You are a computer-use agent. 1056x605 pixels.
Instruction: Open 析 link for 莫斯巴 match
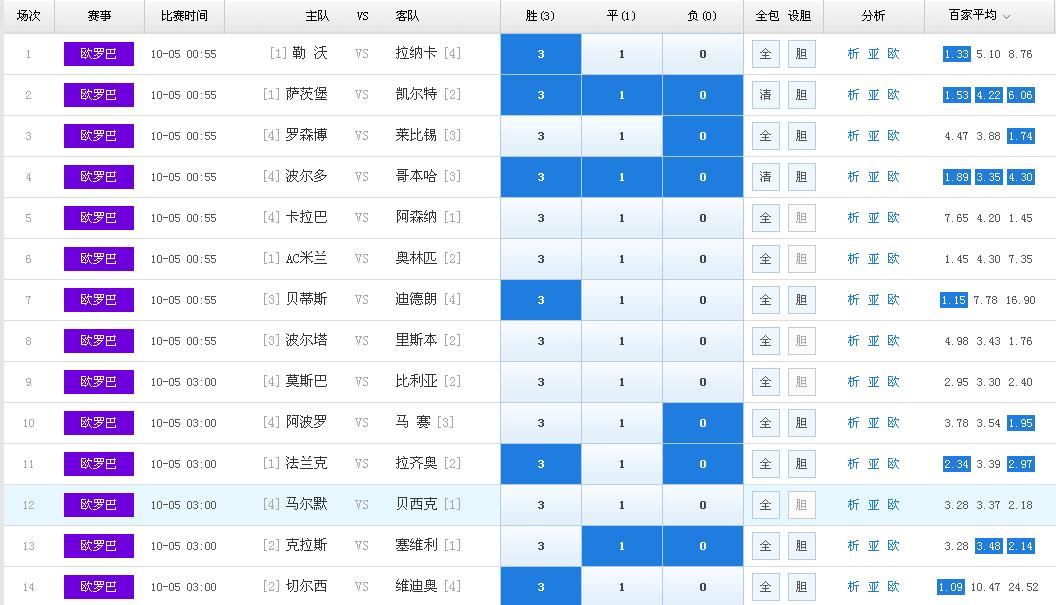(x=853, y=382)
